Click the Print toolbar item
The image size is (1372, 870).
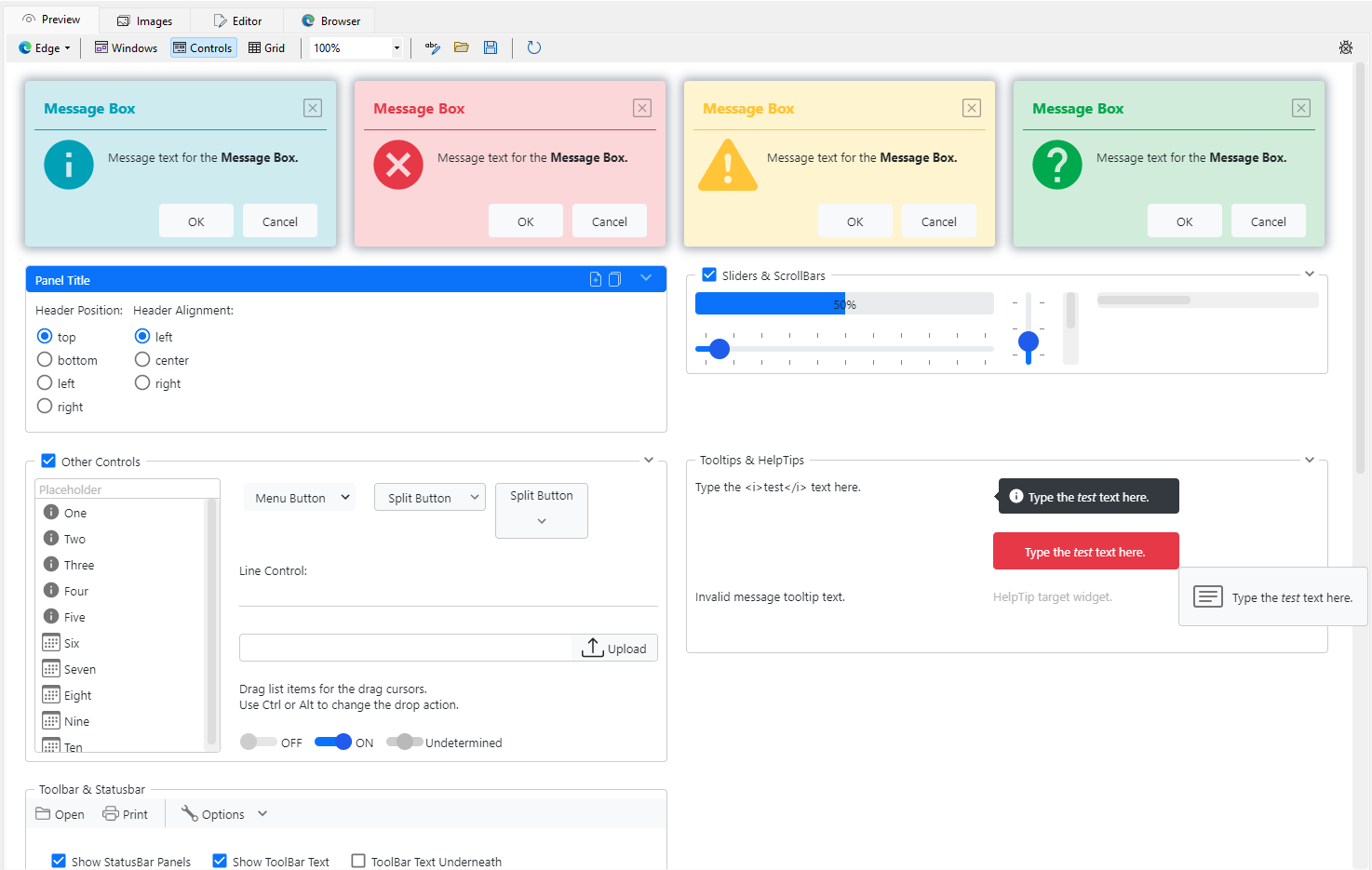tap(126, 814)
